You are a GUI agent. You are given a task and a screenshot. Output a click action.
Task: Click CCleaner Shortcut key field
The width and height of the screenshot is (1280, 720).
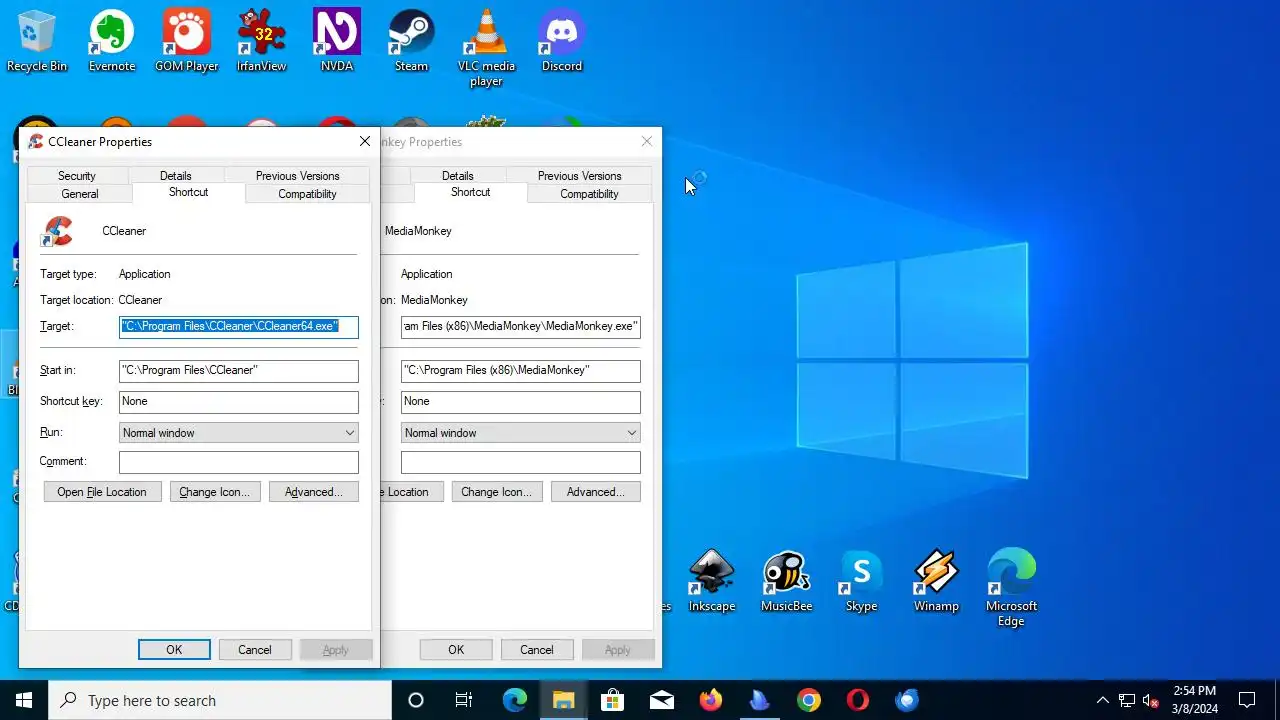click(x=239, y=402)
